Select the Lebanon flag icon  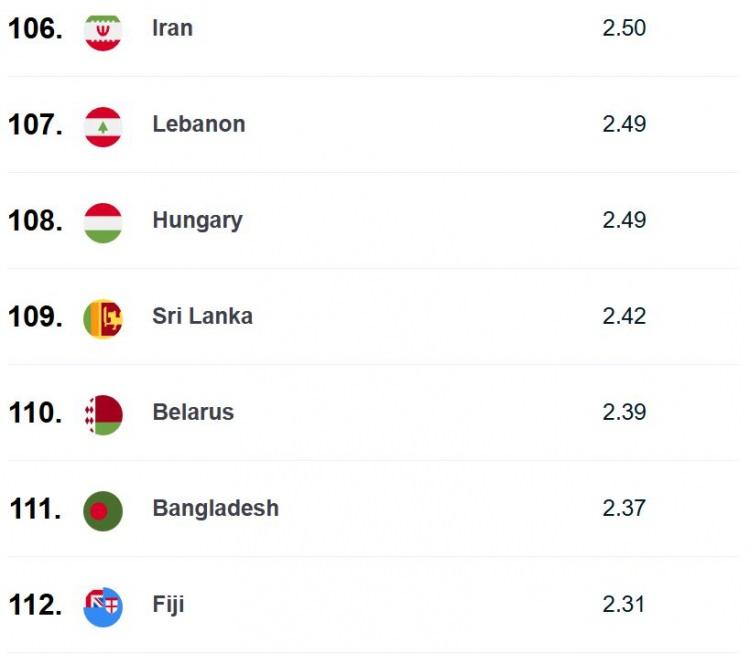(103, 127)
